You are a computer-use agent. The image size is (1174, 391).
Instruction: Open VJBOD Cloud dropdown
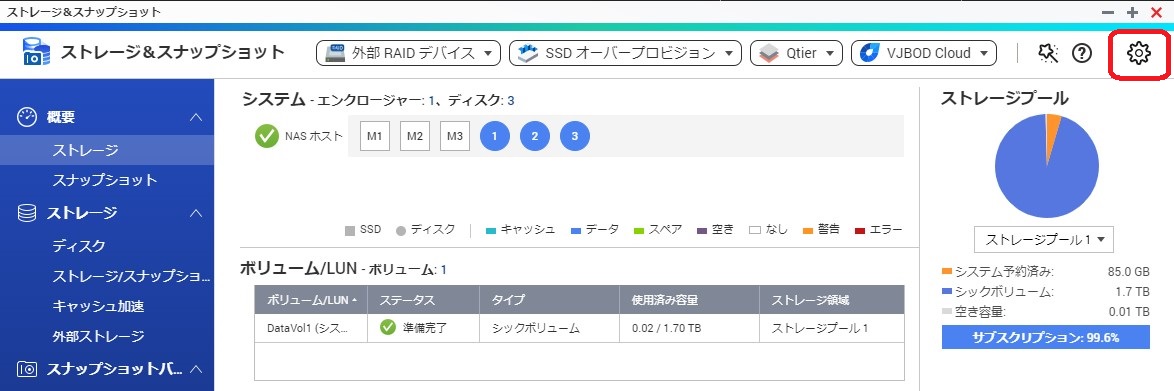[925, 53]
